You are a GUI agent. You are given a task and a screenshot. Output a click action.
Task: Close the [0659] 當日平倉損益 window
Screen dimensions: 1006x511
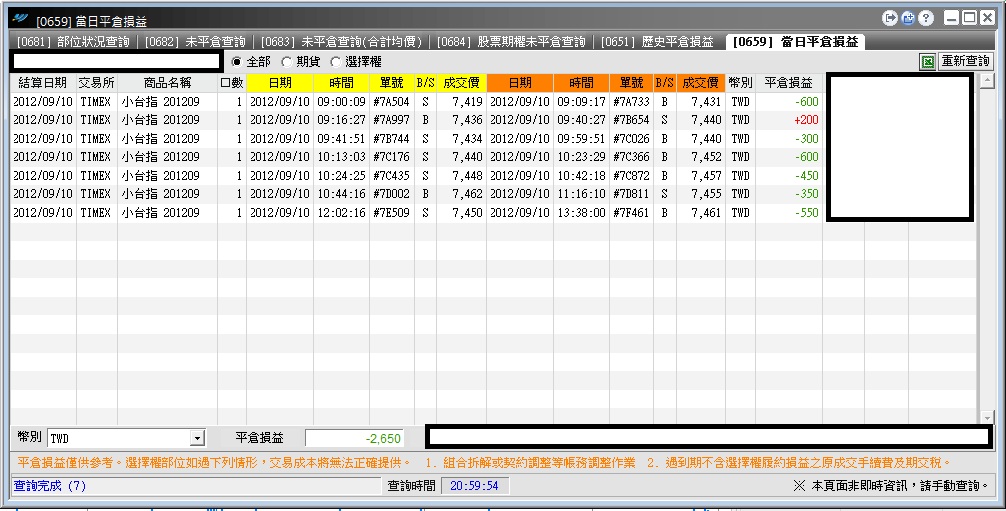pos(987,18)
